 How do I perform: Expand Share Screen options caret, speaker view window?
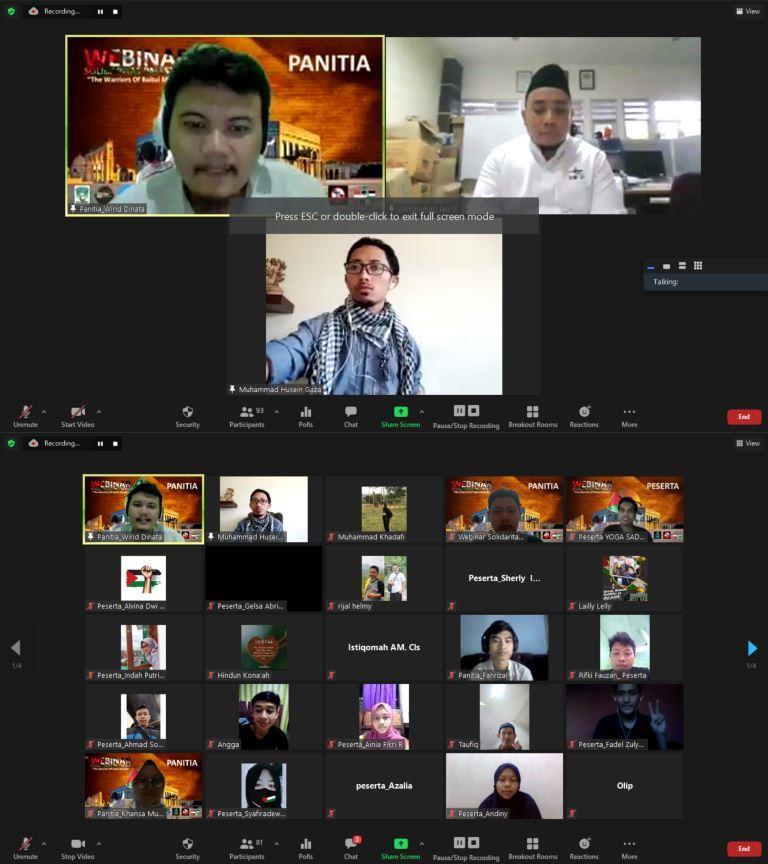point(421,412)
